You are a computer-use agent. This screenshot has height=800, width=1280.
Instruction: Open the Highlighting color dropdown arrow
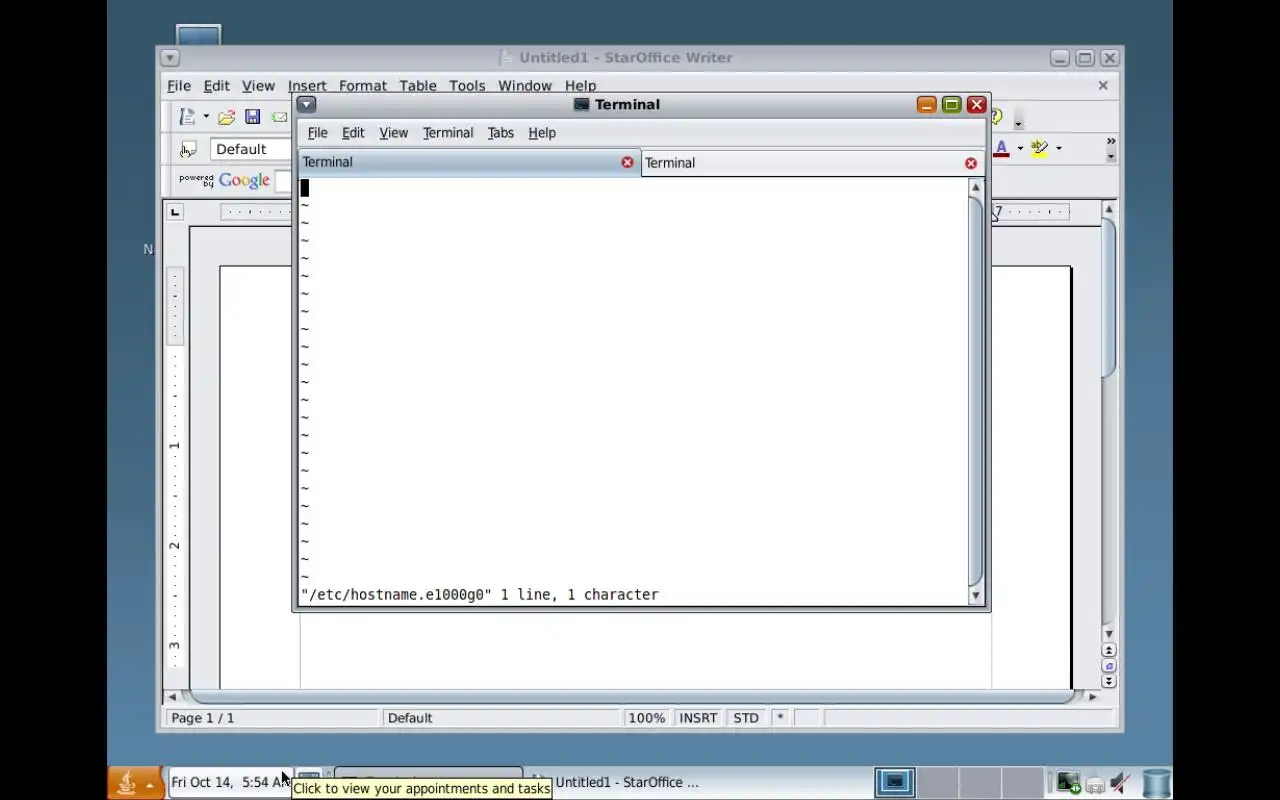click(1058, 148)
